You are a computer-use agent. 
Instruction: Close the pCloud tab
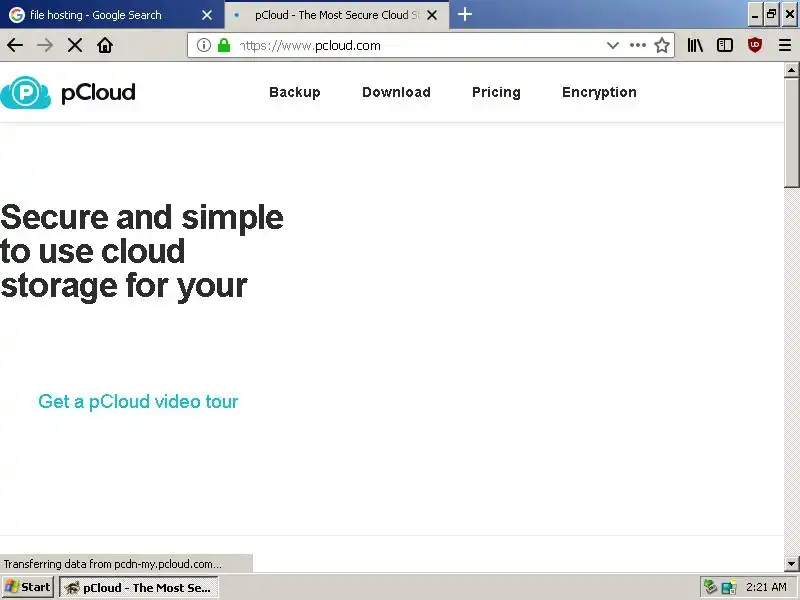pyautogui.click(x=432, y=15)
